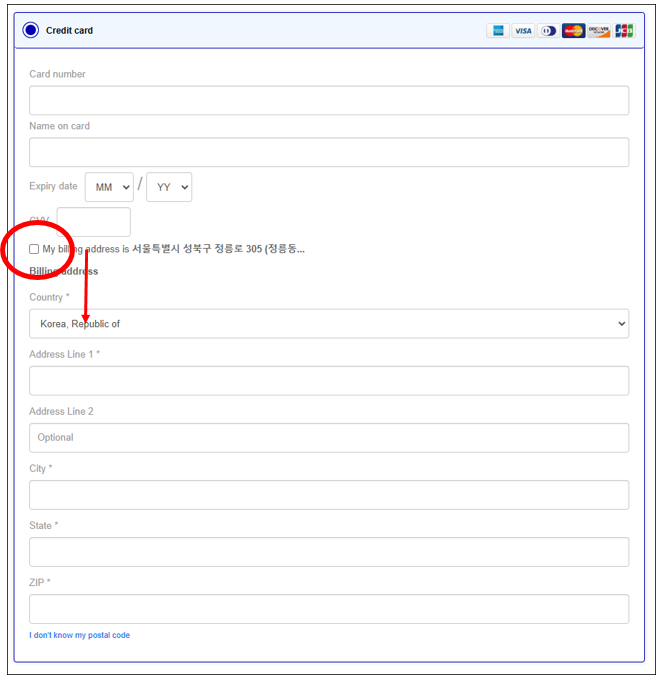Click the JCB card icon
This screenshot has height=680, width=662.
tap(624, 31)
